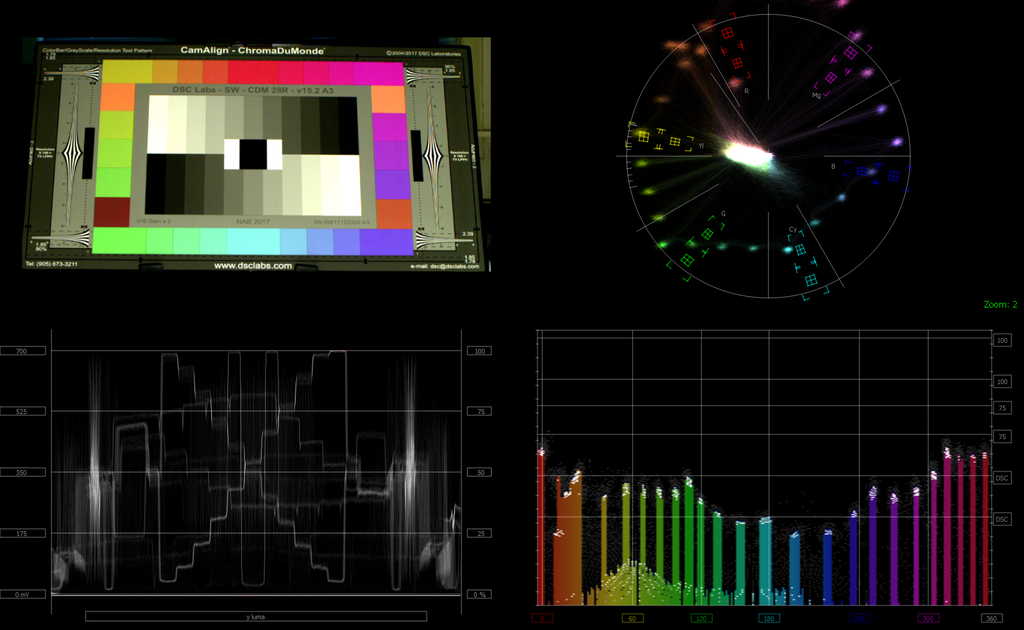The width and height of the screenshot is (1024, 630).
Task: Click the waveform's 75 percent scale label
Action: (x=480, y=411)
